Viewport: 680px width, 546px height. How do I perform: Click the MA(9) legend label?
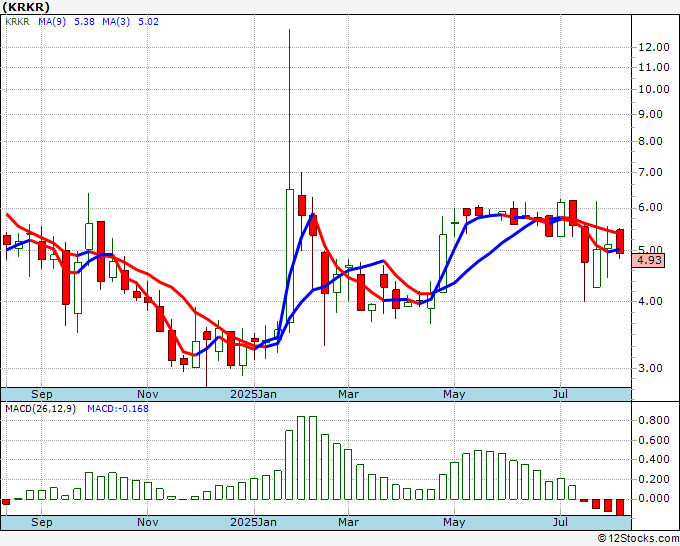coord(52,22)
